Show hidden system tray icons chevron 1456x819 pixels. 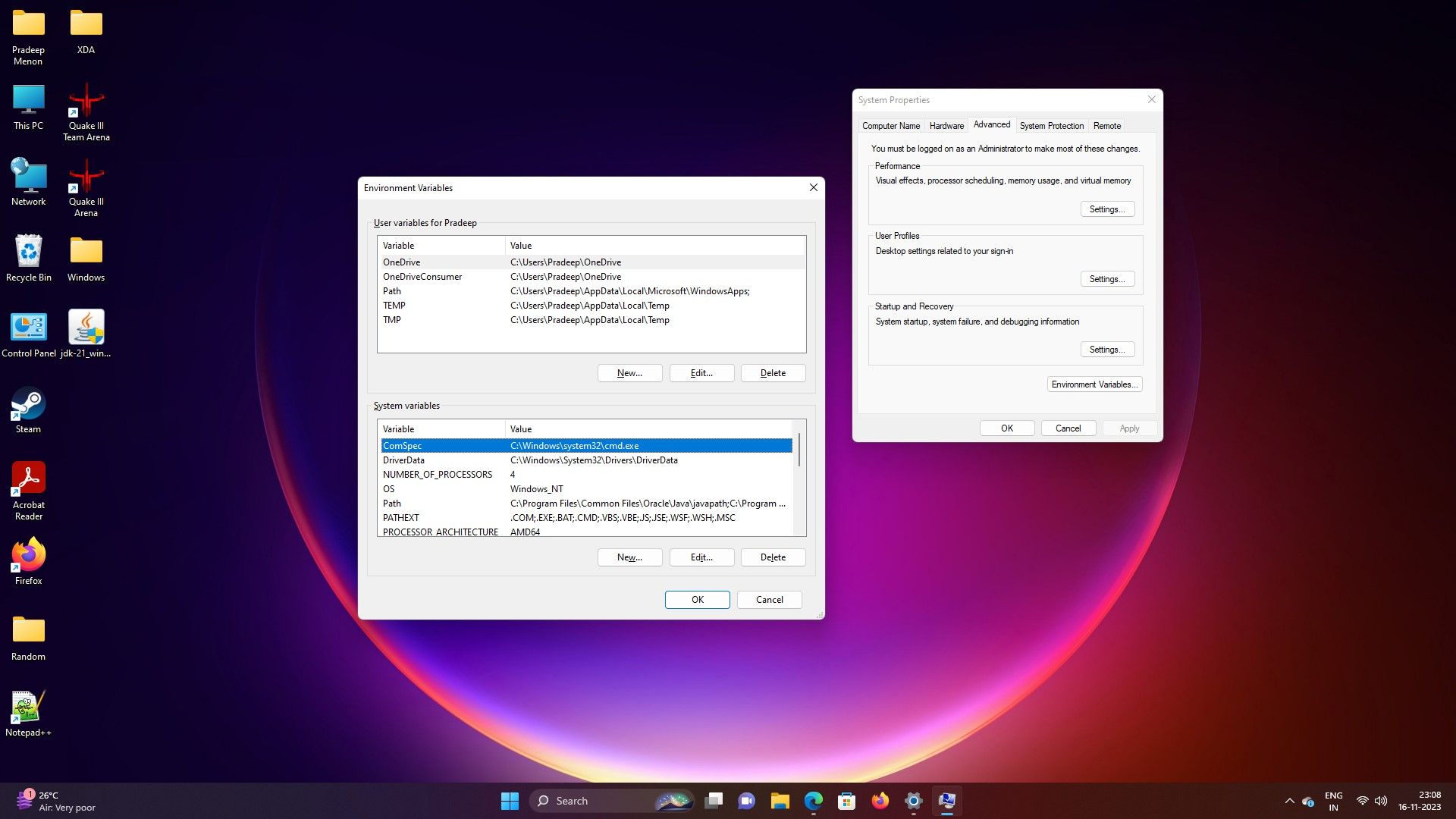click(1289, 801)
